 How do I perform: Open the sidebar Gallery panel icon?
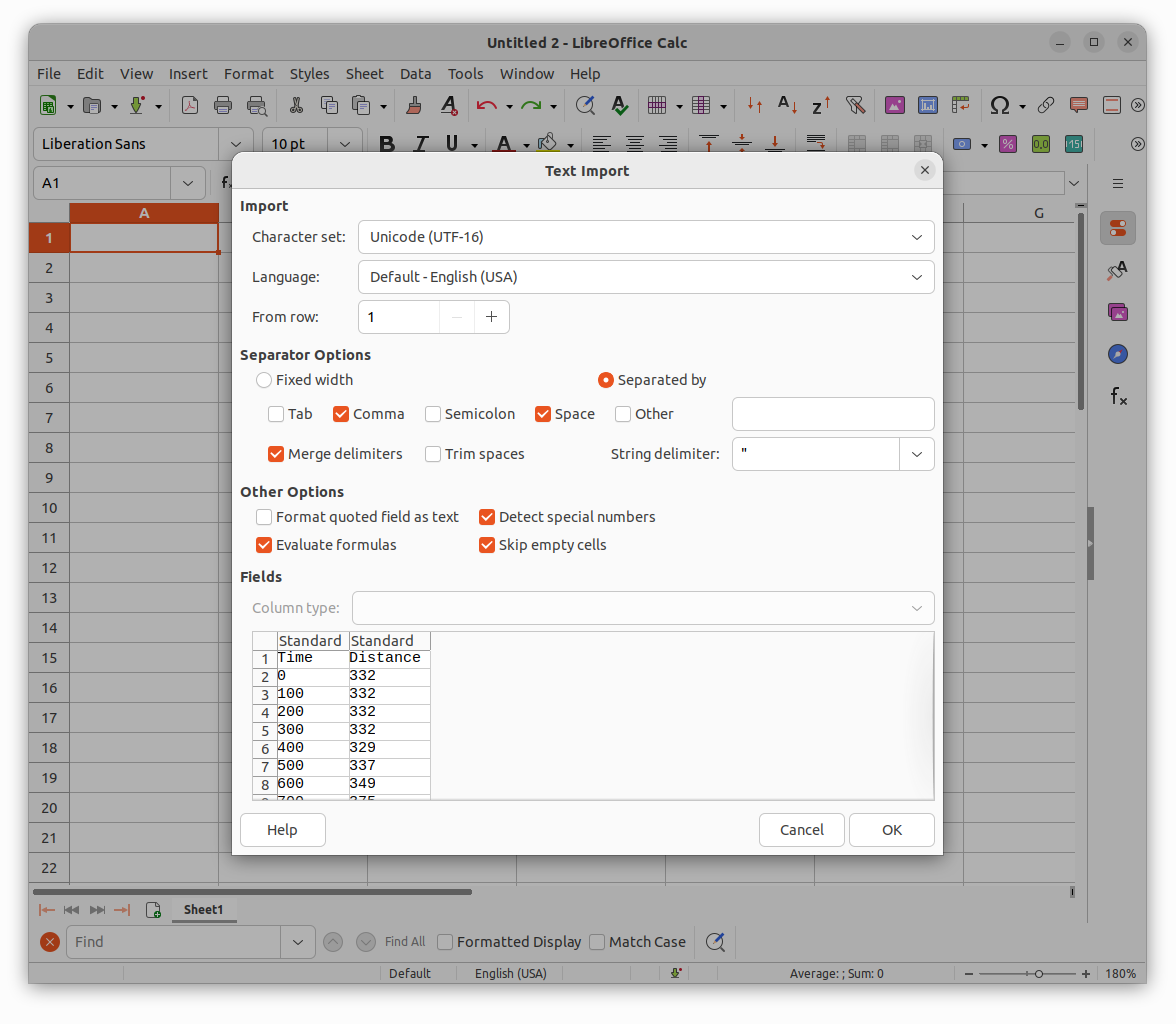[1118, 312]
